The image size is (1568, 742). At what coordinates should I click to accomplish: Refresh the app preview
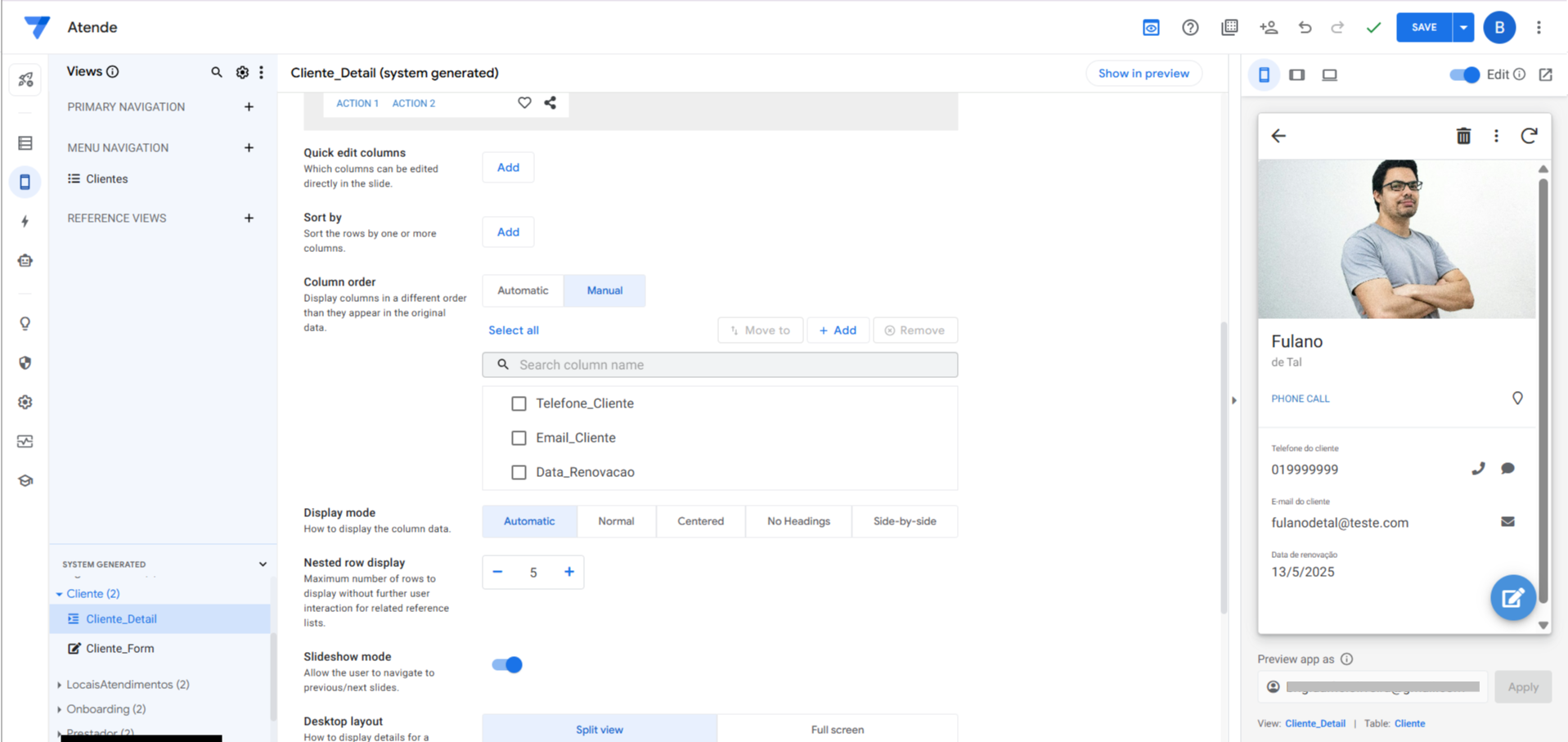click(1529, 136)
